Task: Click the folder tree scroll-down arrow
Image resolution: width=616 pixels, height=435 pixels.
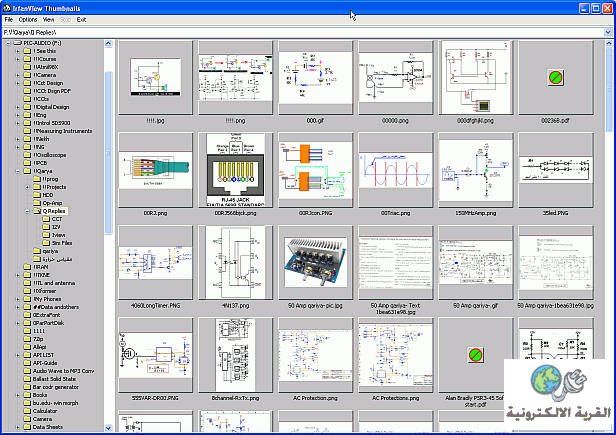Action: click(109, 428)
